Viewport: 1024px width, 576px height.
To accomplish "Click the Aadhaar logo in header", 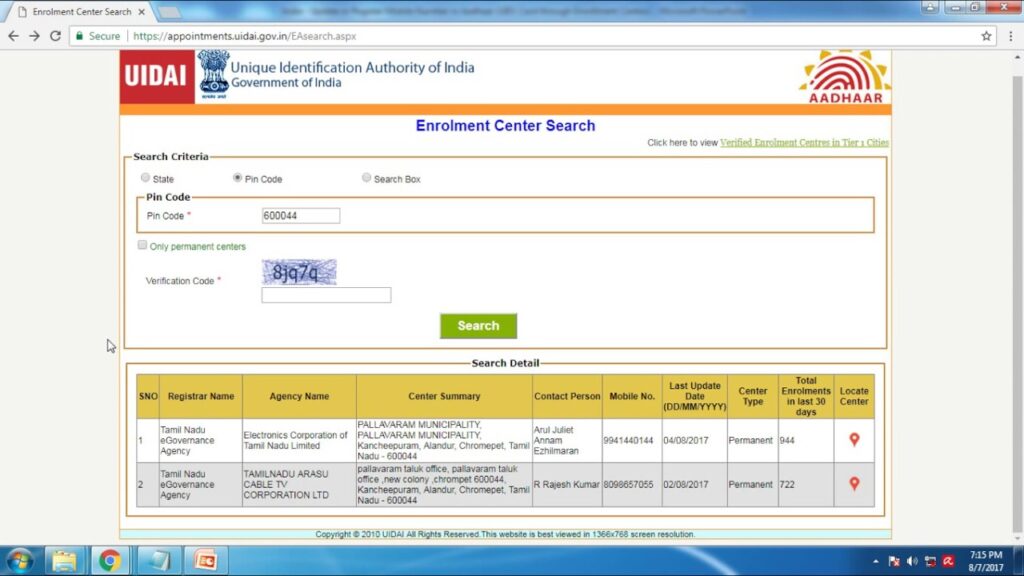I will 844,77.
